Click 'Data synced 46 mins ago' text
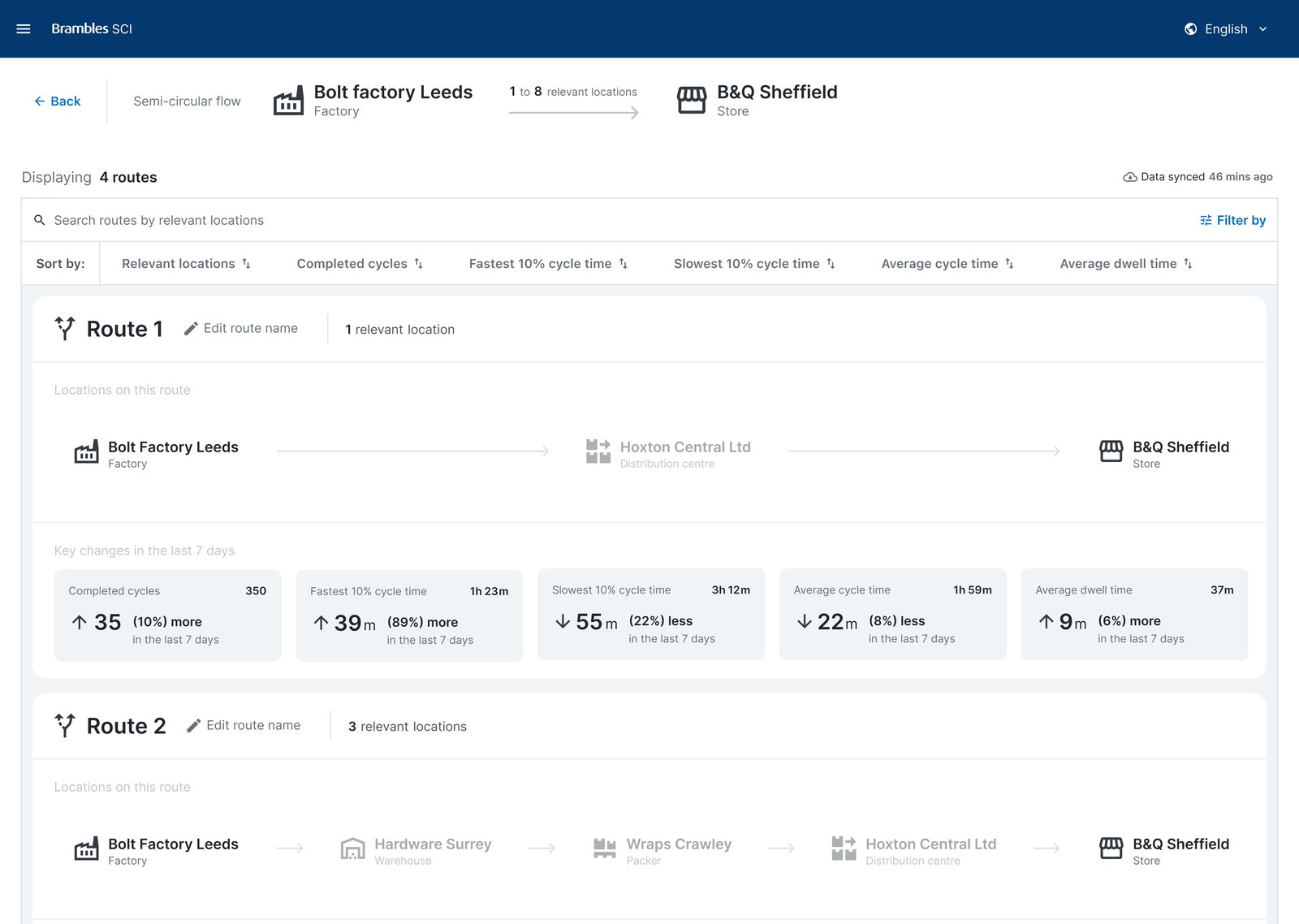The width and height of the screenshot is (1299, 924). [1206, 177]
